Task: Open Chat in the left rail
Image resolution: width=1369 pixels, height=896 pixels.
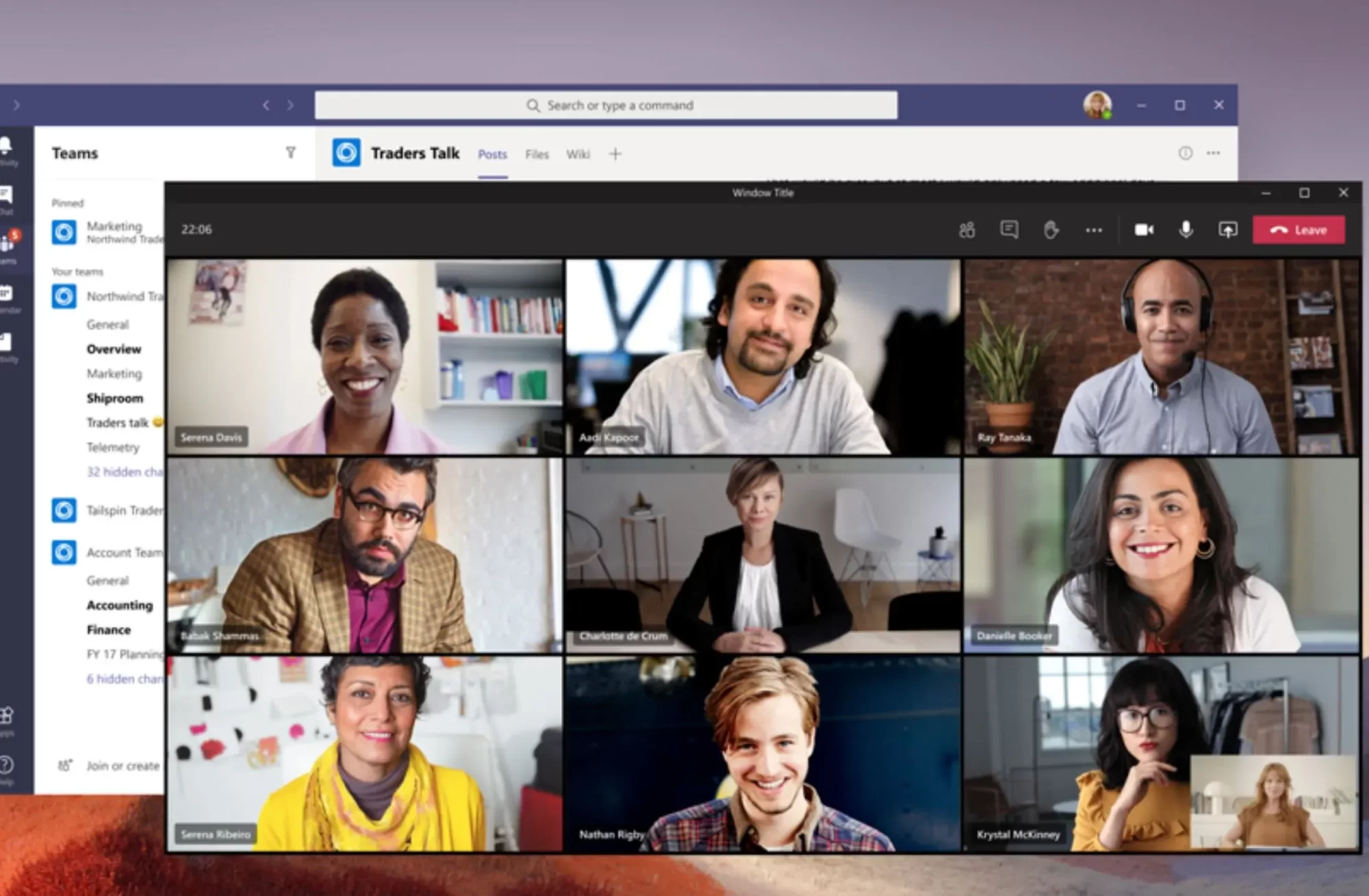Action: coord(7,201)
